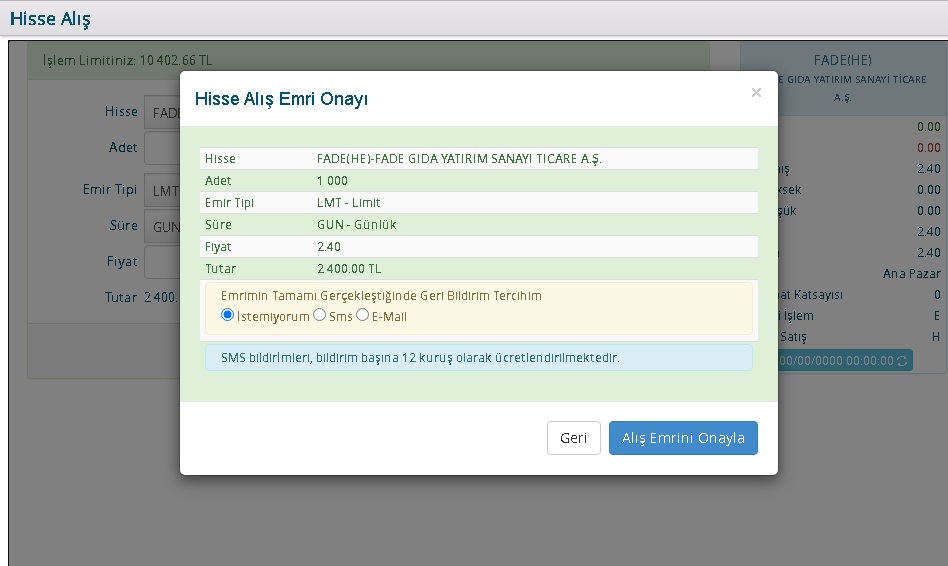Confirm with Alış Emrini Onayla button
Screen dimensions: 948x566
click(x=683, y=438)
